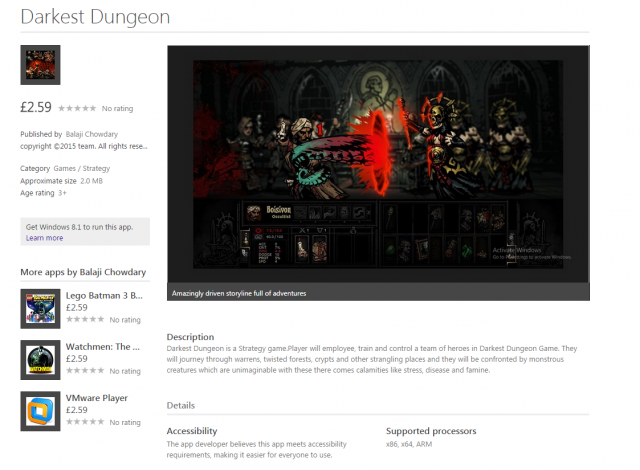Click the Age rating 3+ text

pos(43,193)
